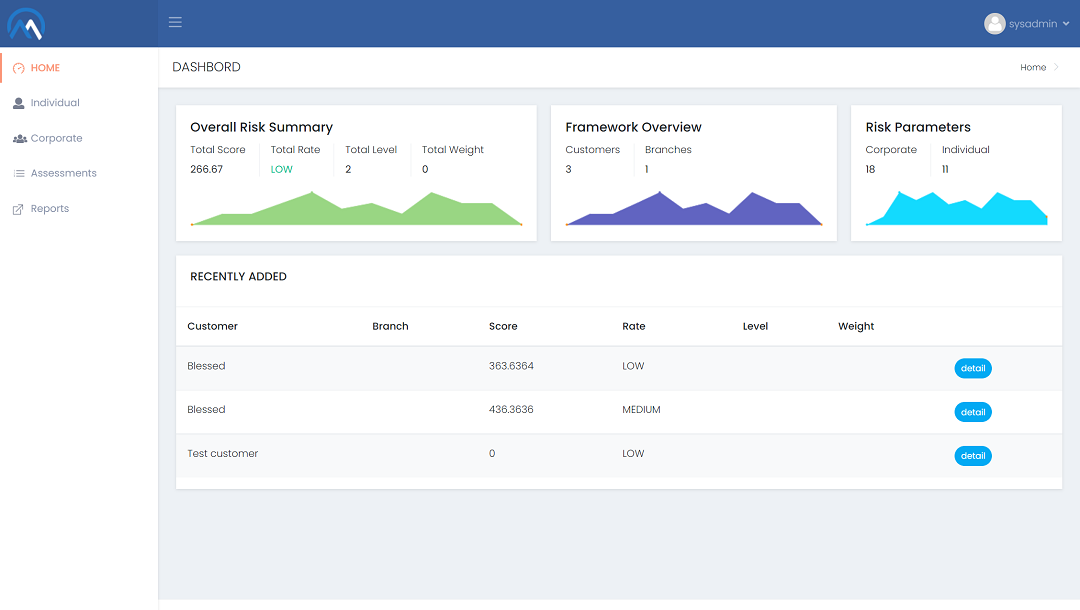Click the MEDIUM rate cell
This screenshot has height=610, width=1080.
tap(641, 409)
